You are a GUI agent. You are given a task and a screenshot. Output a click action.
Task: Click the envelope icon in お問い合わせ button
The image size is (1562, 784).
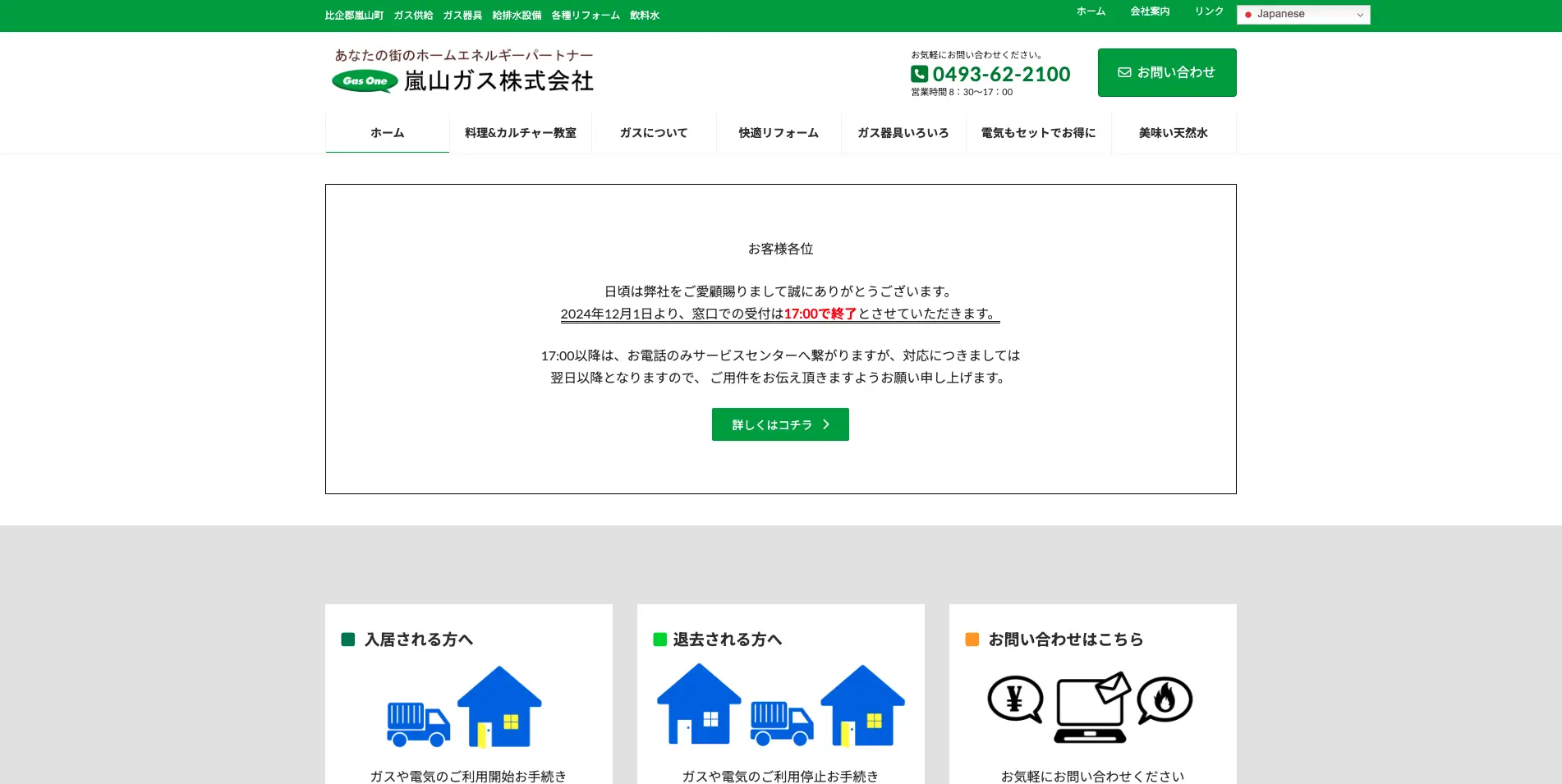(1124, 72)
